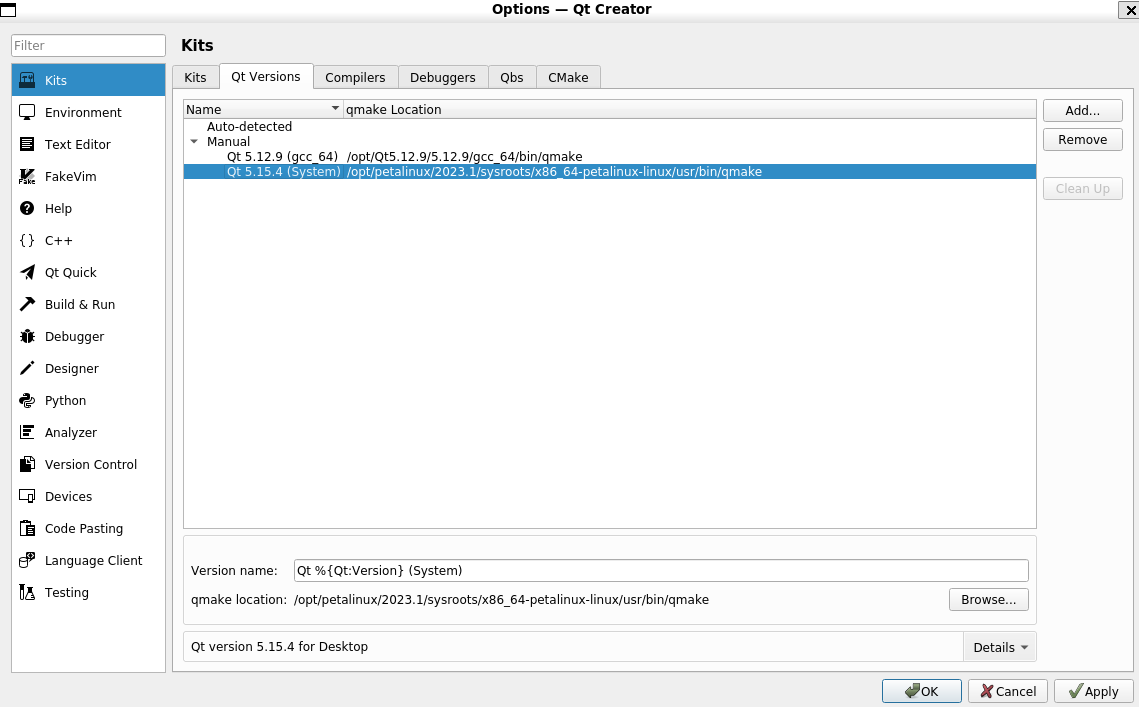Click the Devices icon

pyautogui.click(x=27, y=496)
